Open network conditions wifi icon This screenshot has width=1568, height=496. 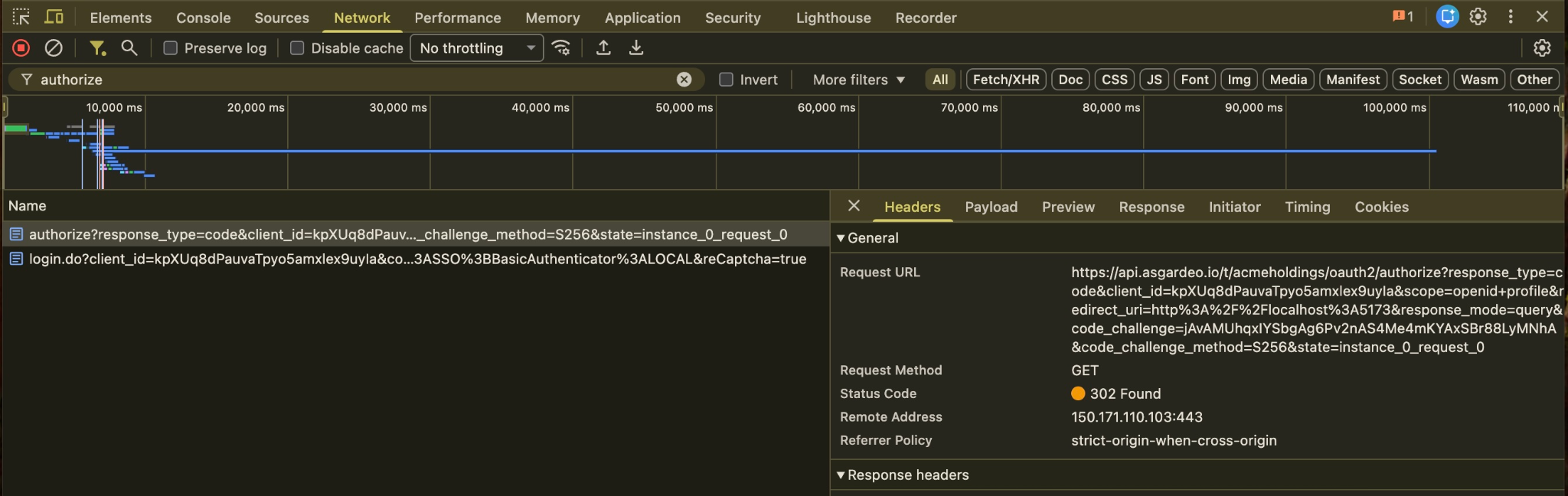(x=561, y=48)
